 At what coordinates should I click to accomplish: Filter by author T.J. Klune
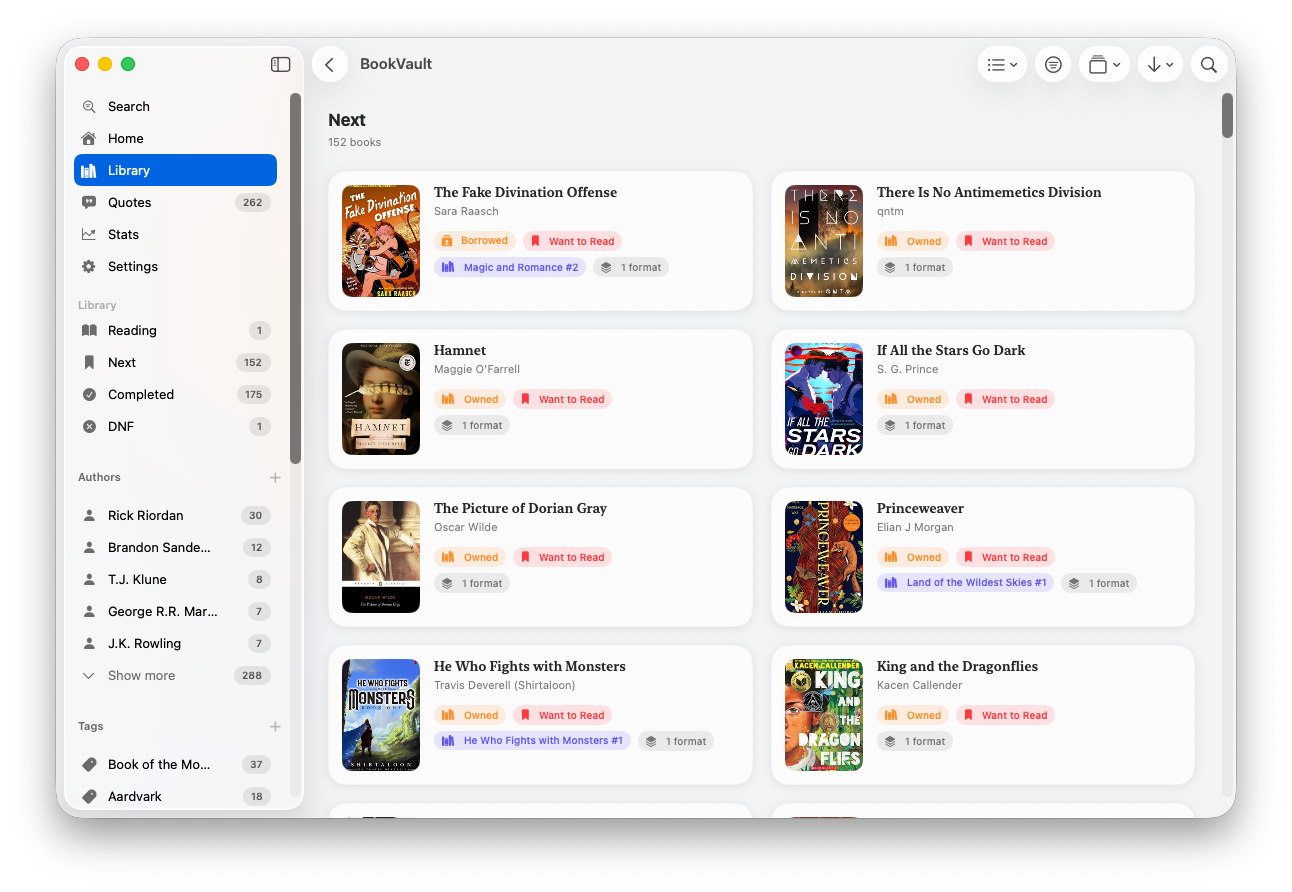(x=175, y=579)
